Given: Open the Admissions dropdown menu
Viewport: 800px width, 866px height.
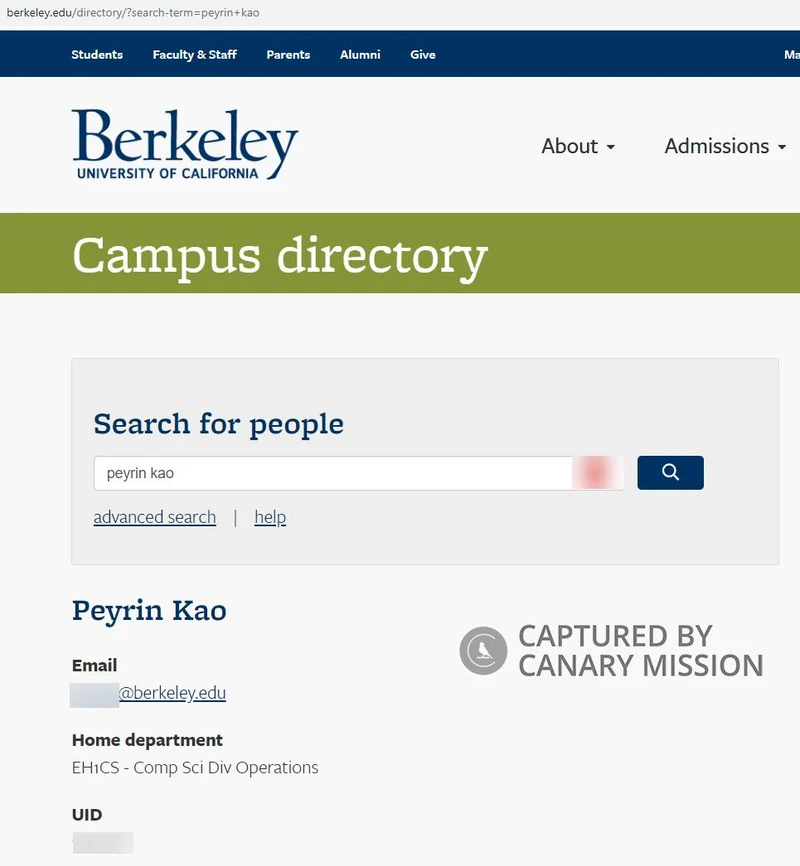Looking at the screenshot, I should pyautogui.click(x=718, y=146).
